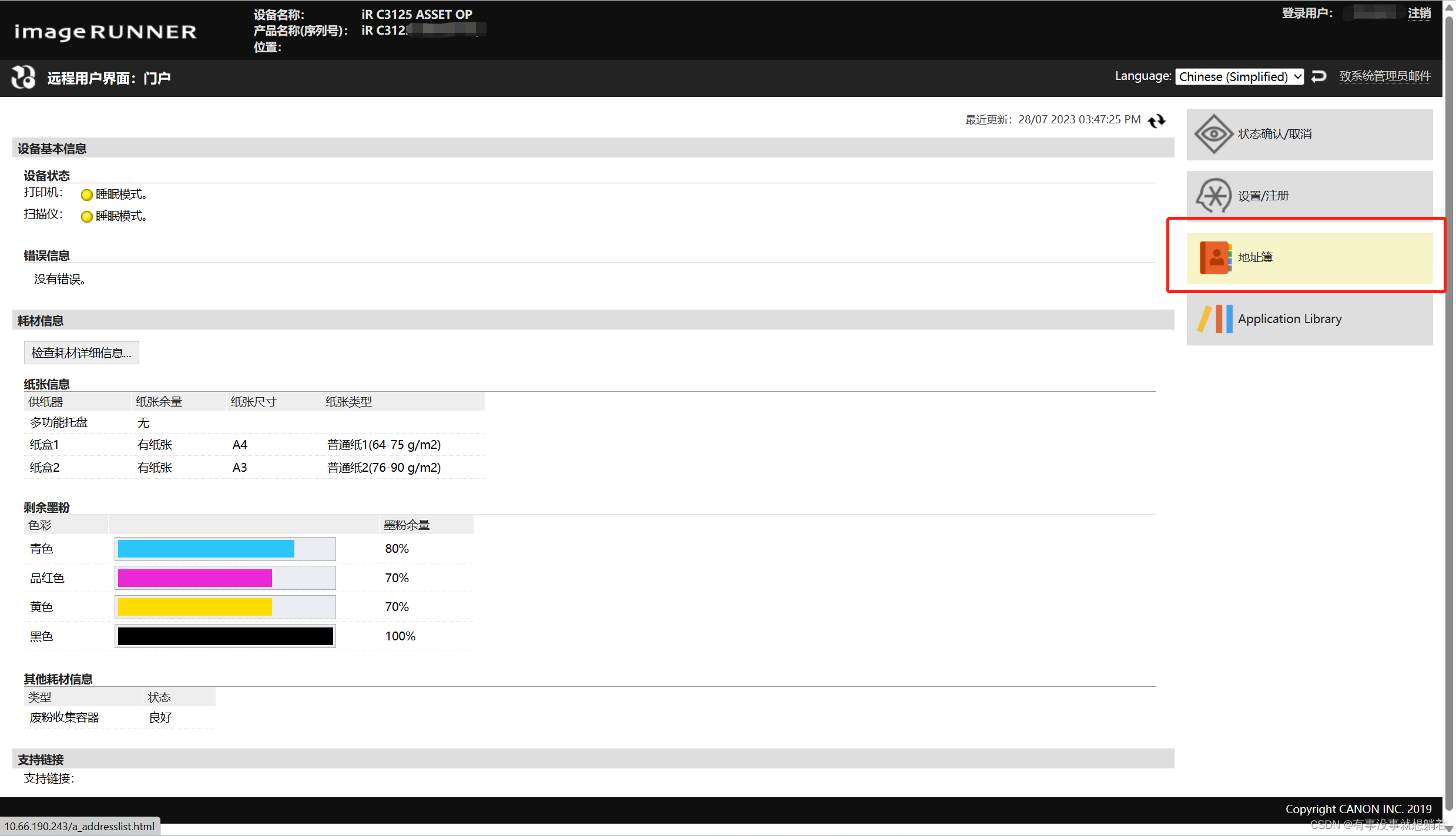This screenshot has width=1456, height=836.
Task: Click the yellow scanner sleep status indicator
Action: tap(87, 217)
